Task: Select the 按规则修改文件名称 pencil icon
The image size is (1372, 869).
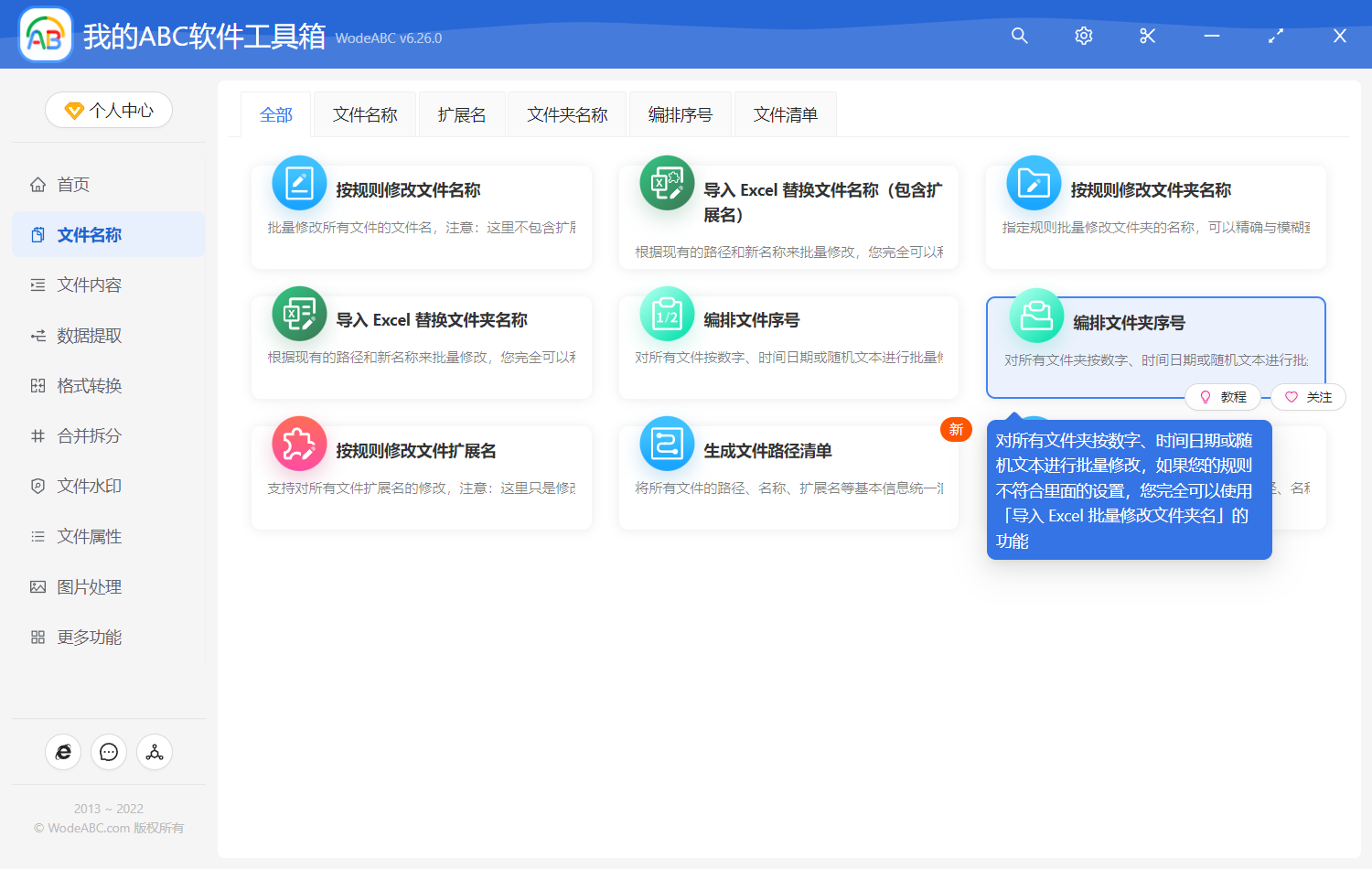Action: click(x=299, y=183)
